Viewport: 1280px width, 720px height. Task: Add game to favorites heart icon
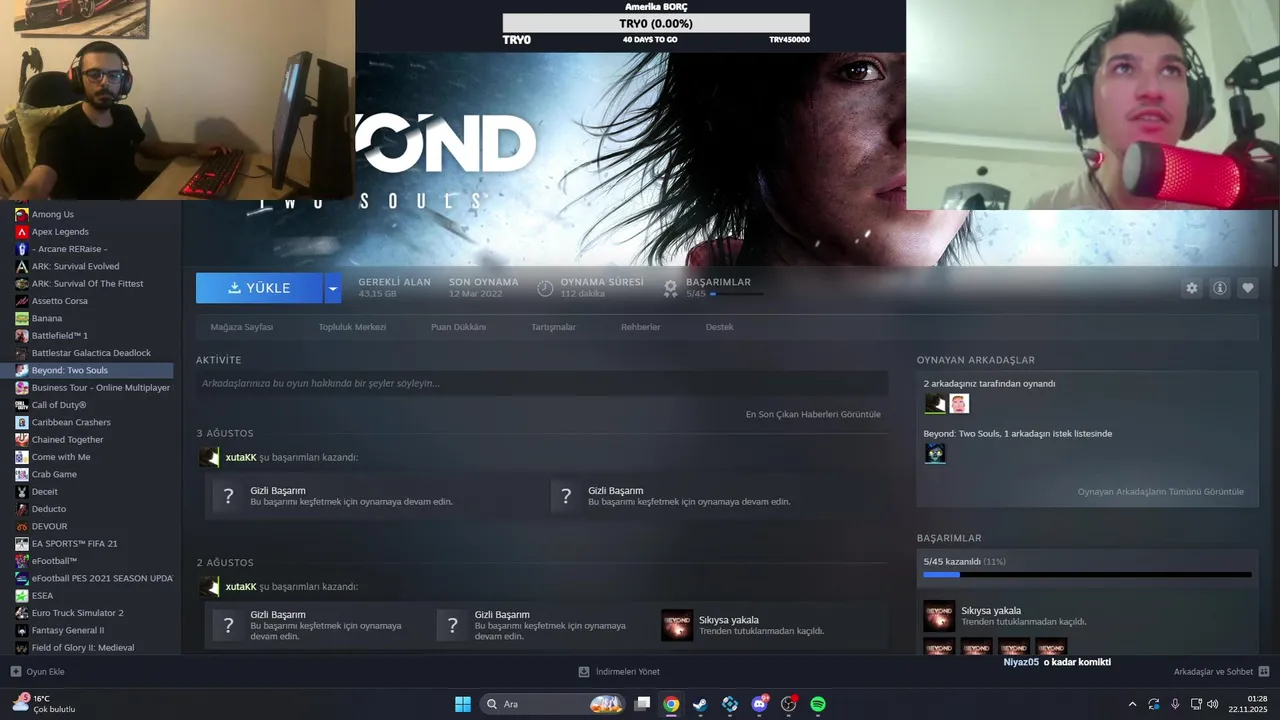click(x=1248, y=288)
